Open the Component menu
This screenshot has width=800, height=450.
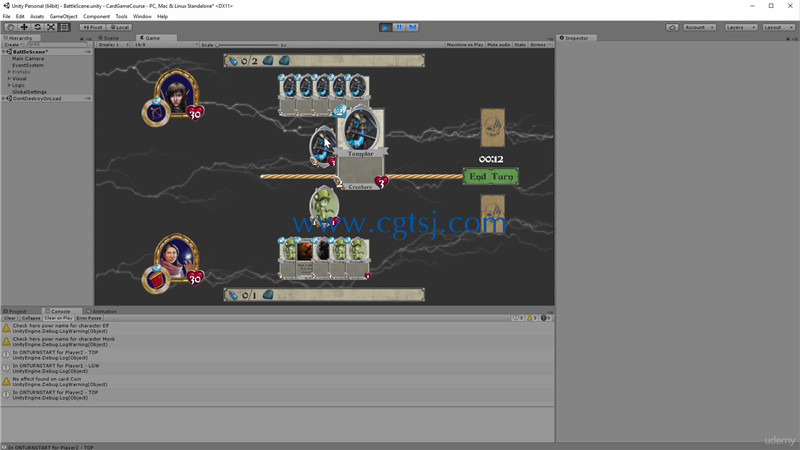click(x=96, y=16)
